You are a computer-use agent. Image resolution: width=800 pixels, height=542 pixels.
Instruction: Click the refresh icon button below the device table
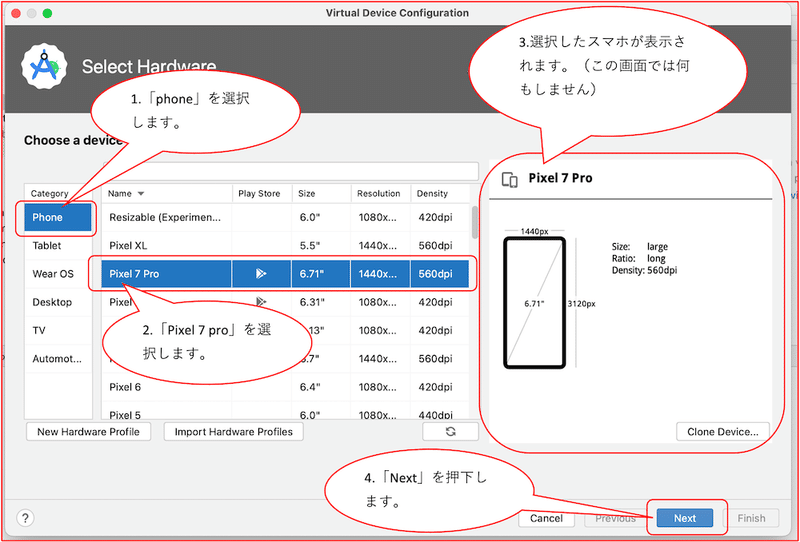click(450, 431)
